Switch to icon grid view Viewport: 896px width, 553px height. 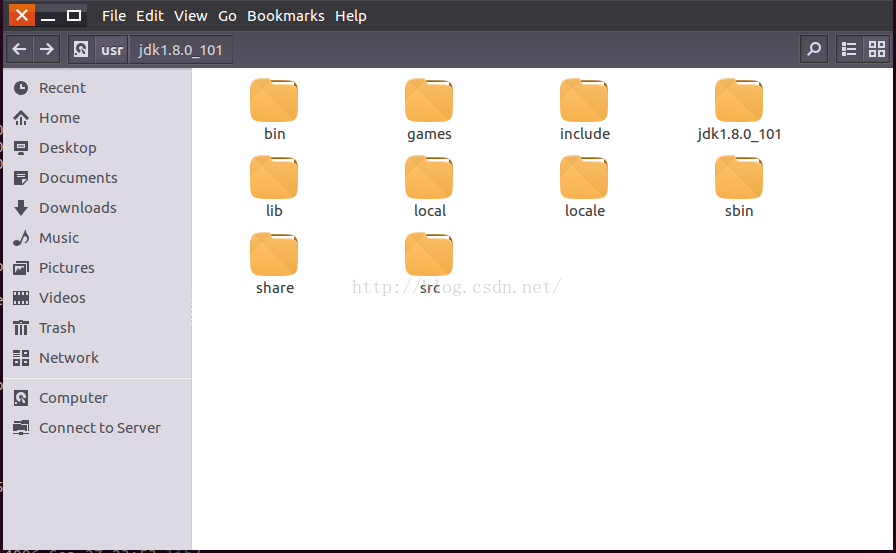(x=876, y=50)
